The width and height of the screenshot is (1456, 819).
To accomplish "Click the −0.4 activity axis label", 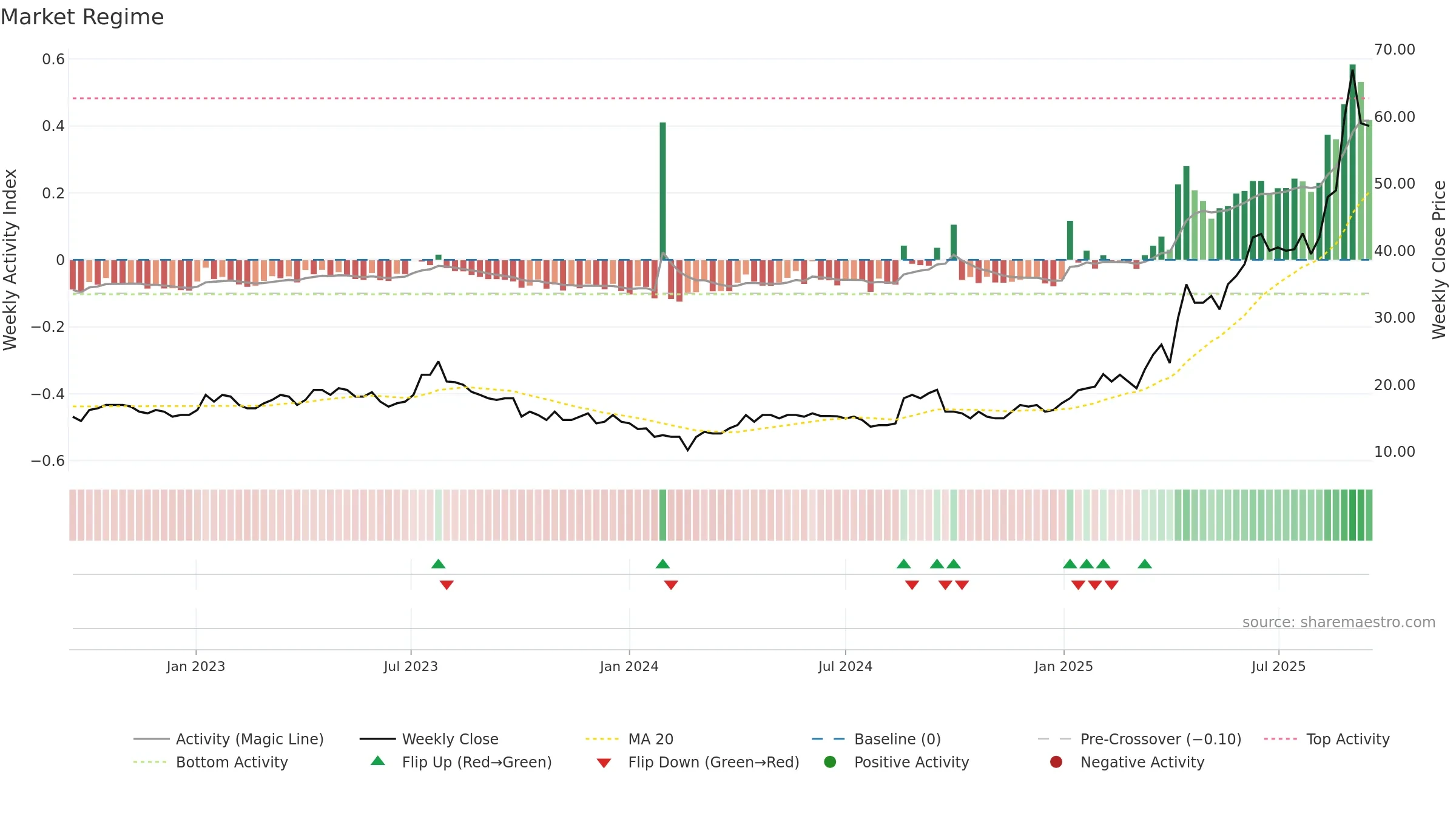I will coord(48,394).
